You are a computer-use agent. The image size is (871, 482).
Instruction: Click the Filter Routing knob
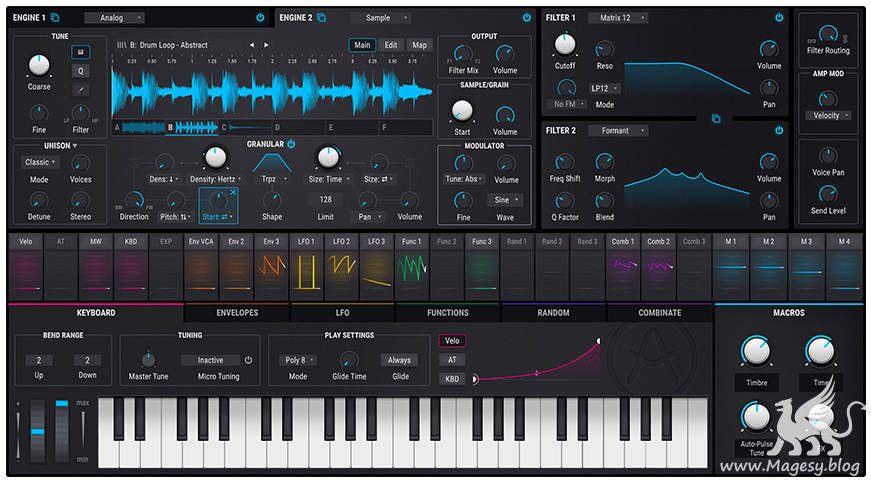pos(828,34)
